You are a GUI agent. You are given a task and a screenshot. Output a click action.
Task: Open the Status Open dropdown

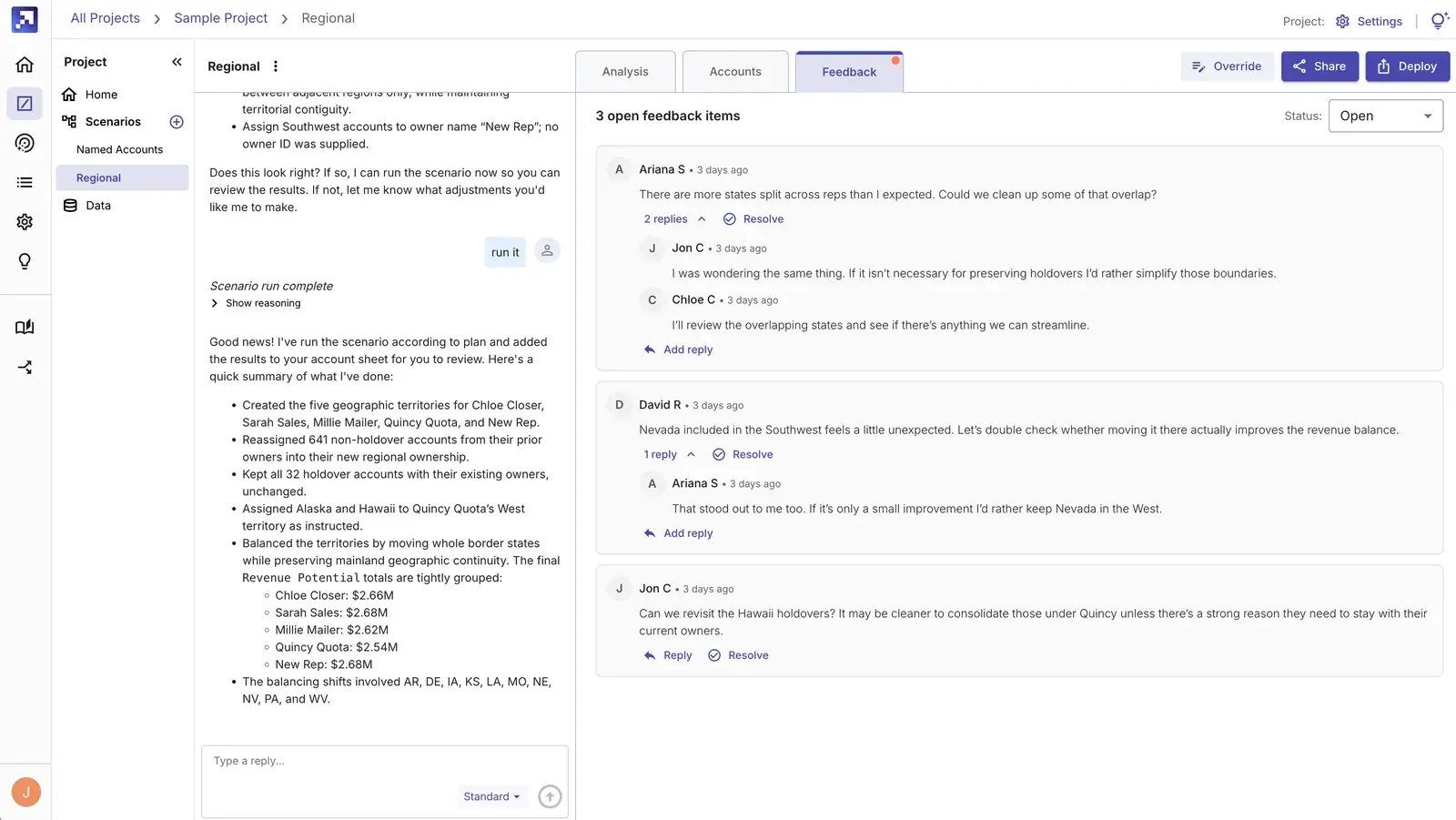tap(1385, 116)
